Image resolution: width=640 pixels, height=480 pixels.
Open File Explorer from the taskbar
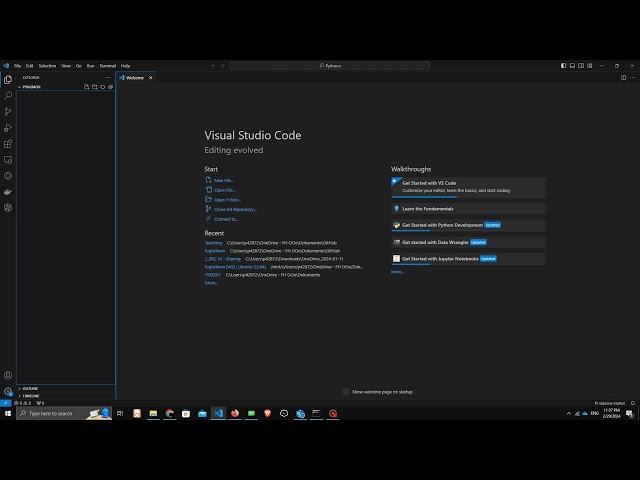(153, 413)
